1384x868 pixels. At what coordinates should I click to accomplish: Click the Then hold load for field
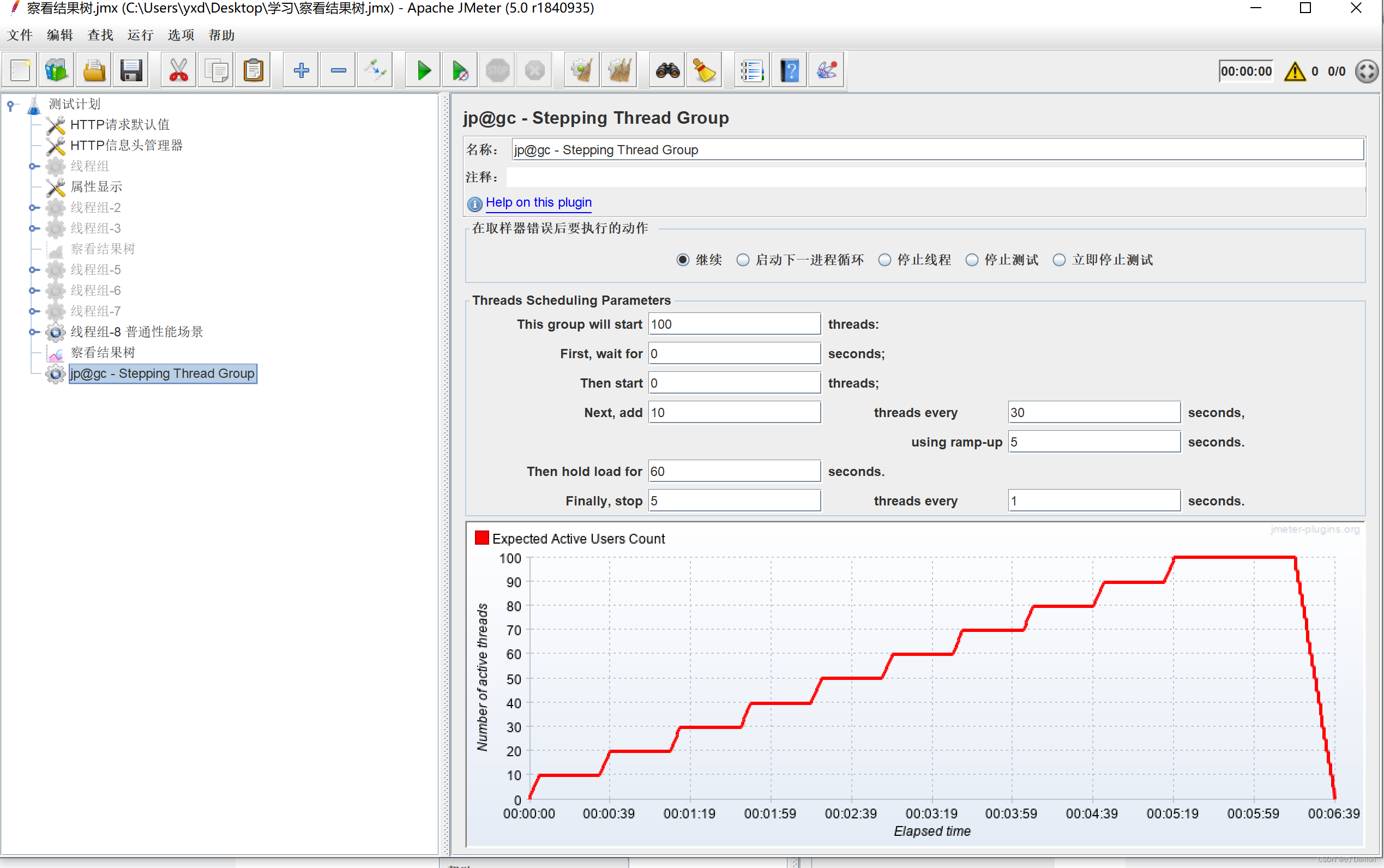click(x=733, y=471)
